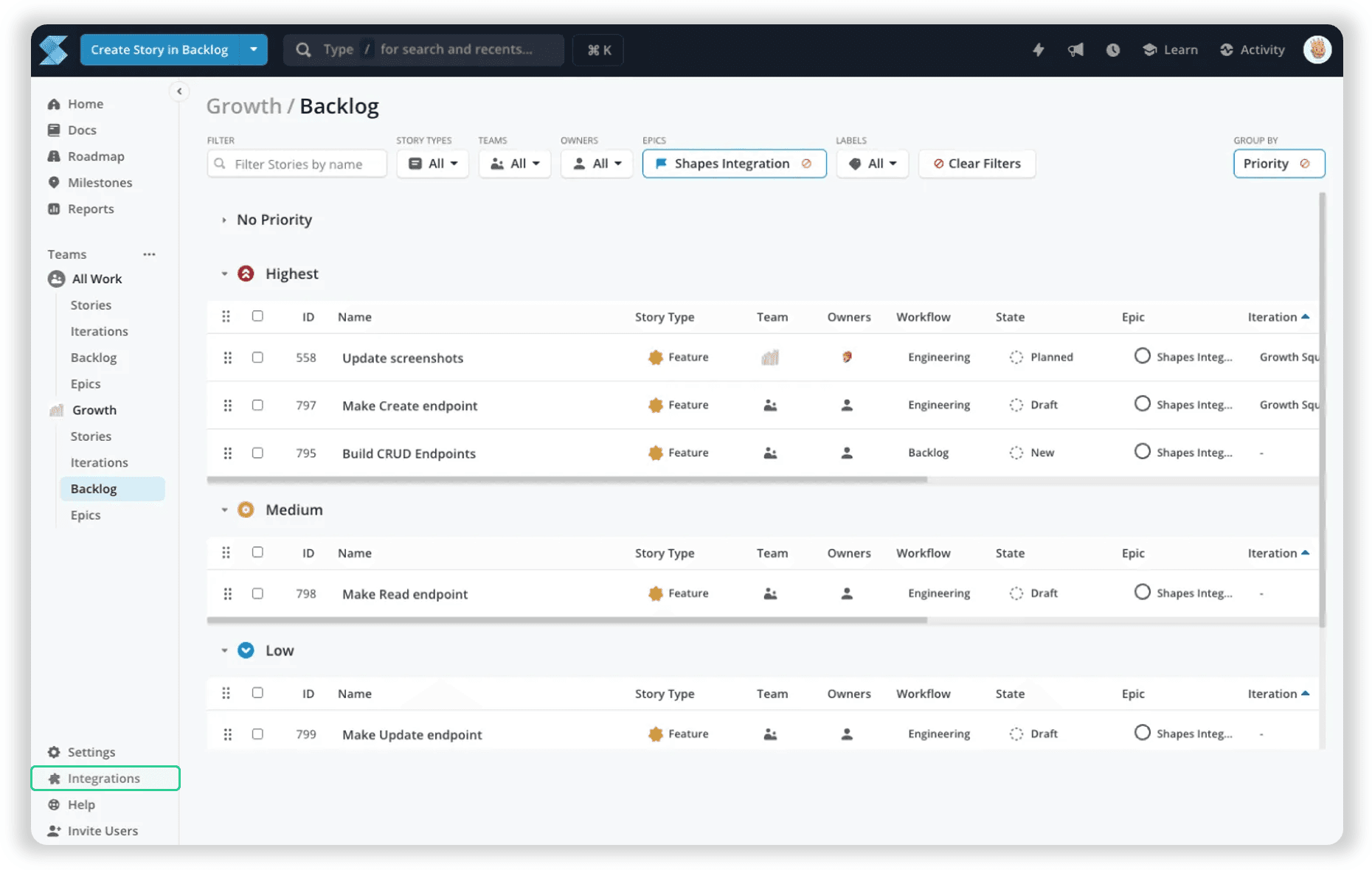The image size is (1372, 870).
Task: Click the Shortcut logo icon
Action: (x=54, y=50)
